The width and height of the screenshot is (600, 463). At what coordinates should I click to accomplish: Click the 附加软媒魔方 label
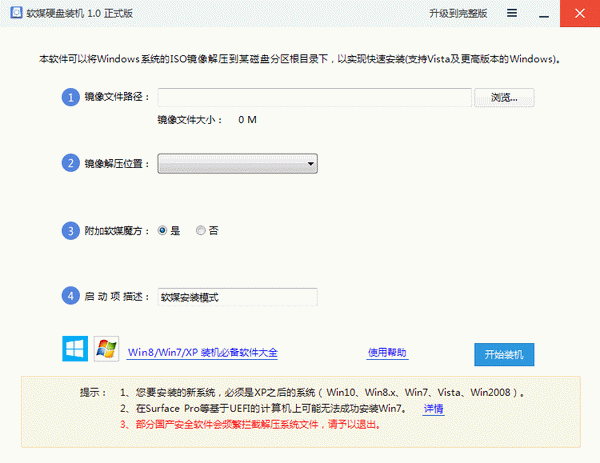point(117,231)
